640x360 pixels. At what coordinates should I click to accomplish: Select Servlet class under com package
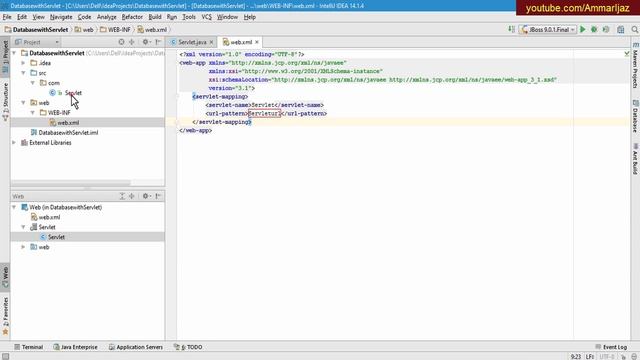73,93
